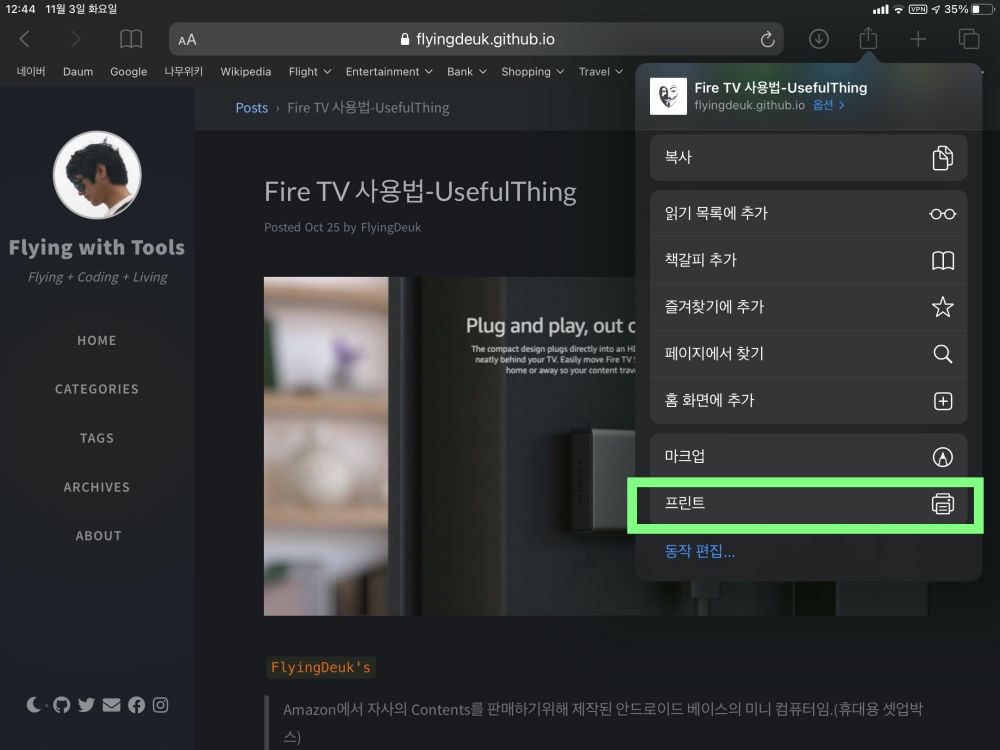This screenshot has height=750, width=1000.
Task: Expand the Flight bookmarks folder
Action: click(x=309, y=72)
